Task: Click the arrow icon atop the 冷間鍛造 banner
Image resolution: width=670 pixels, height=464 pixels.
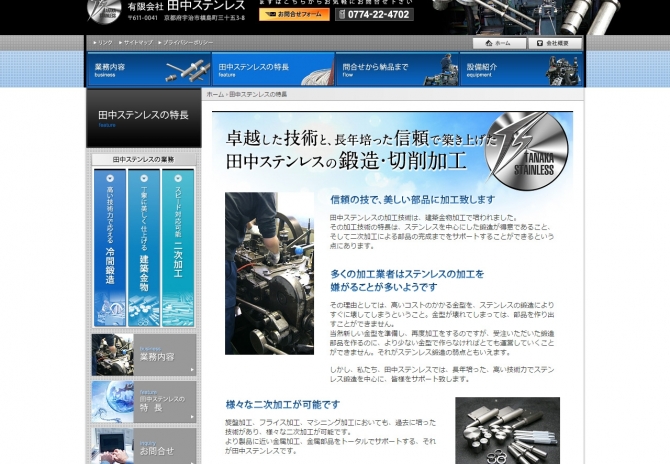Action: click(110, 178)
